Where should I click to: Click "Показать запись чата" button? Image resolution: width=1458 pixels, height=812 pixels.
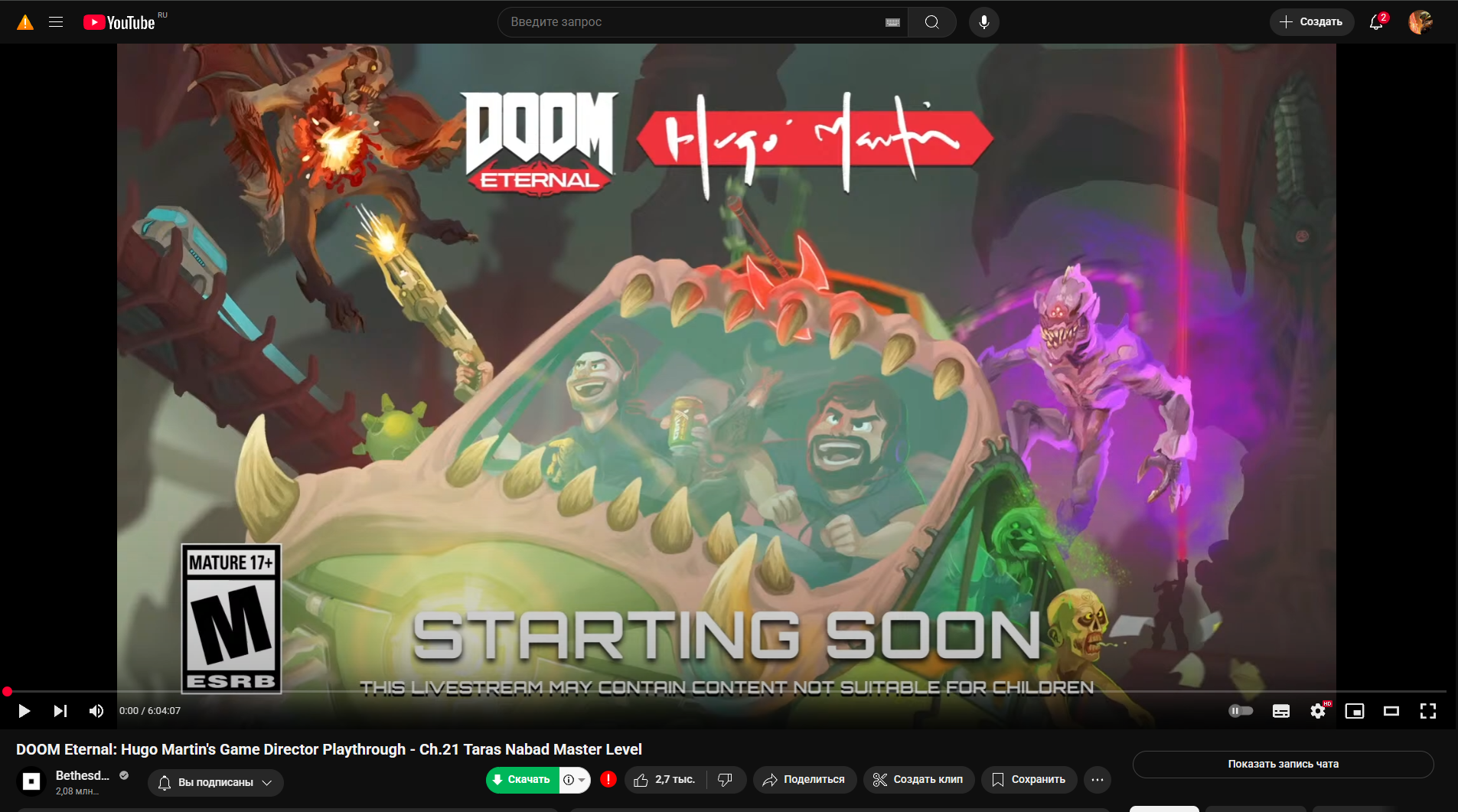tap(1283, 764)
